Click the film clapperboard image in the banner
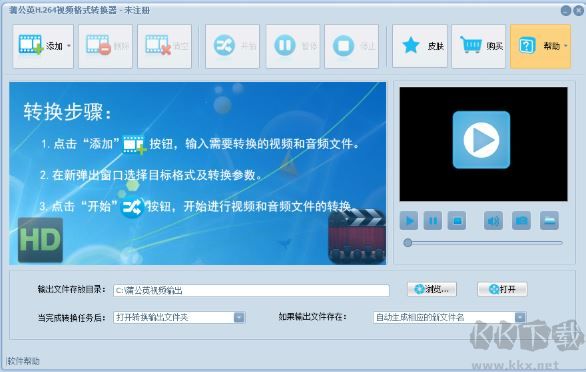This screenshot has height=372, width=586. click(x=357, y=236)
